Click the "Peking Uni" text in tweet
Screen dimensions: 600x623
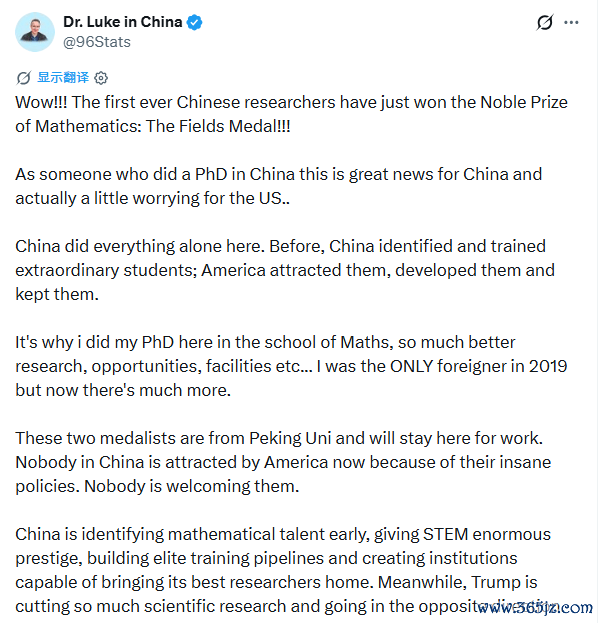pos(290,438)
